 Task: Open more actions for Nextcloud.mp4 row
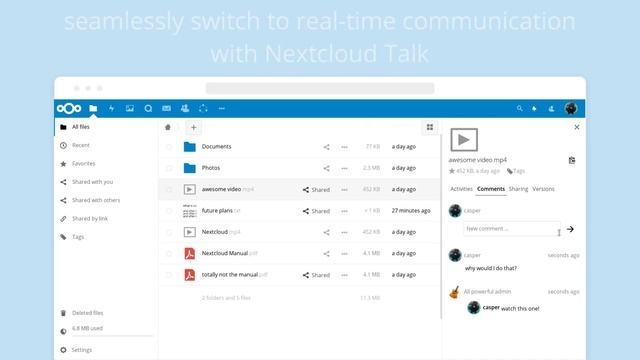tap(344, 232)
